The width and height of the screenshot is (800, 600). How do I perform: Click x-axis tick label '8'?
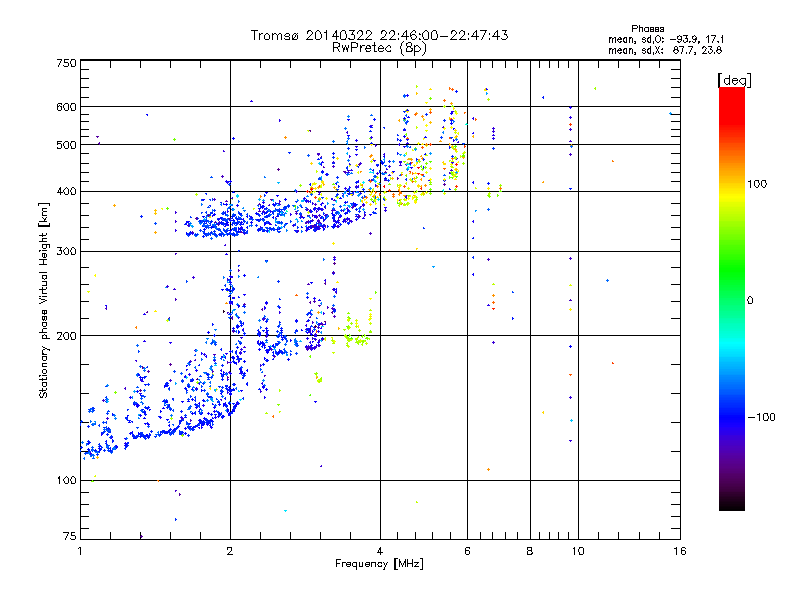(530, 551)
